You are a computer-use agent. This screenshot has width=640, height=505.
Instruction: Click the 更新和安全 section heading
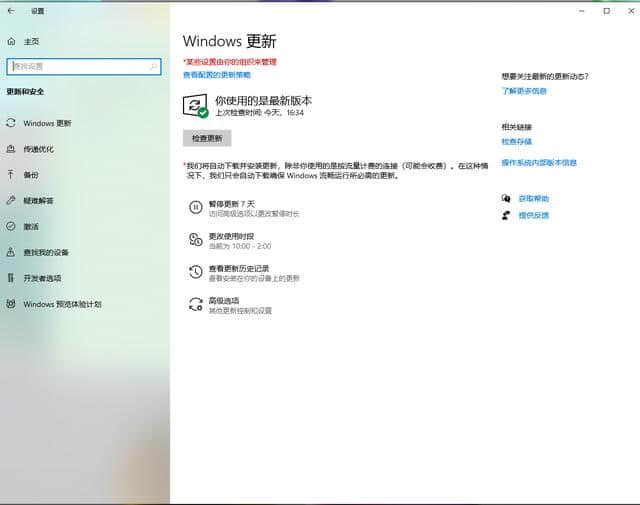point(25,91)
